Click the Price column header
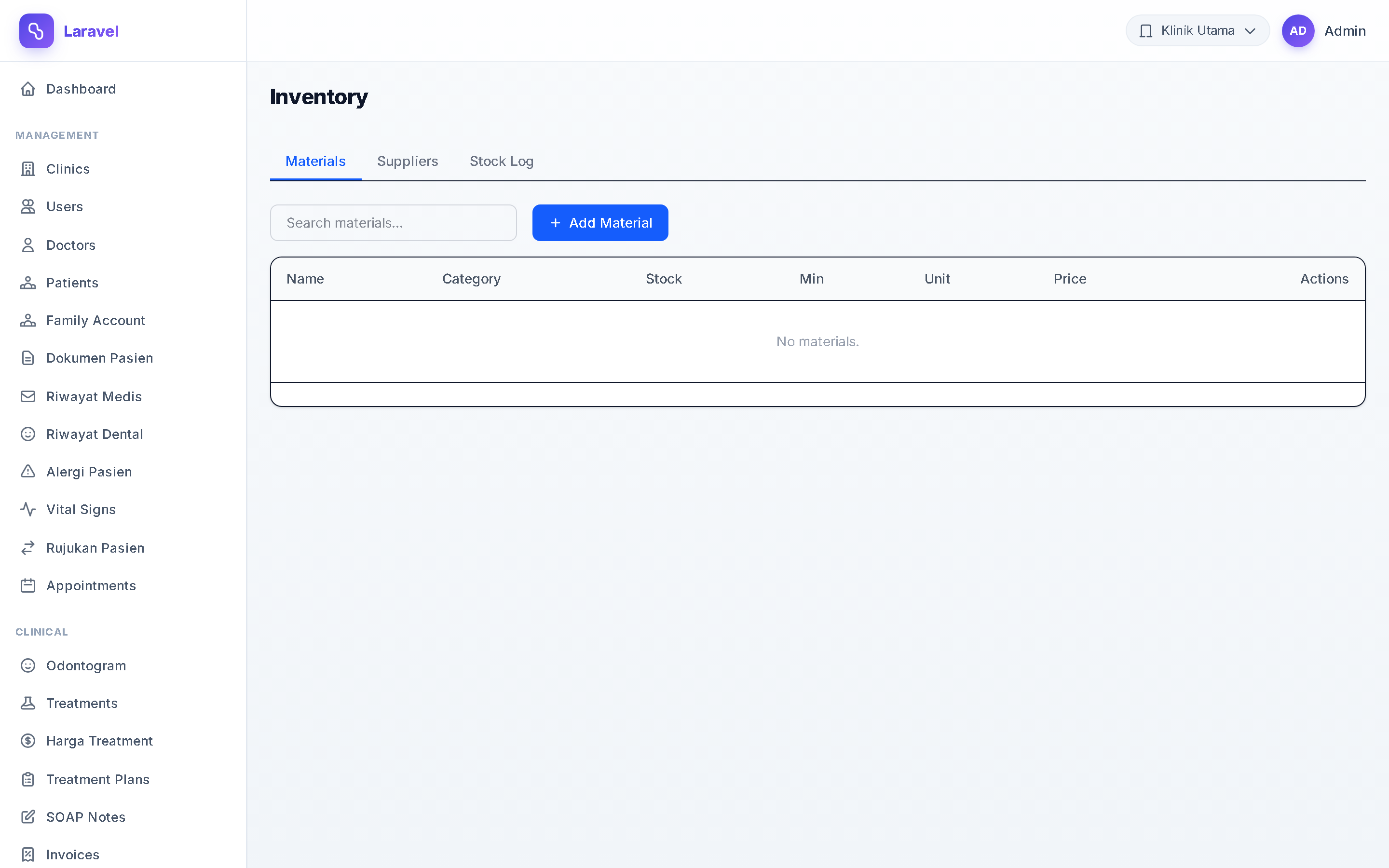The height and width of the screenshot is (868, 1389). pyautogui.click(x=1070, y=279)
